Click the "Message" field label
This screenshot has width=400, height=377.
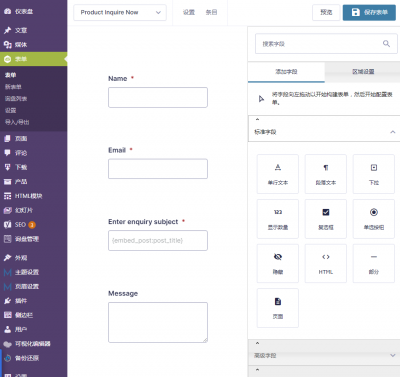[x=123, y=293]
